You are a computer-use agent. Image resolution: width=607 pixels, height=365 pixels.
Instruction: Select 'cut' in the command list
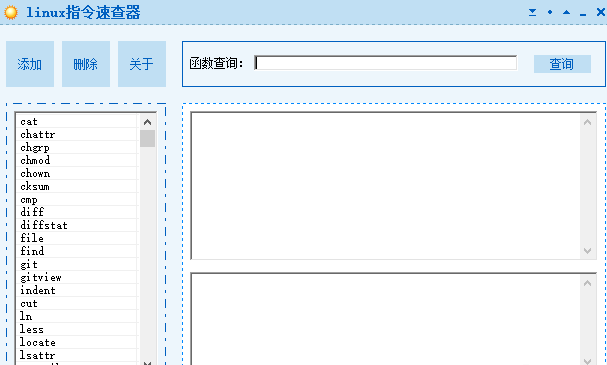[77, 303]
